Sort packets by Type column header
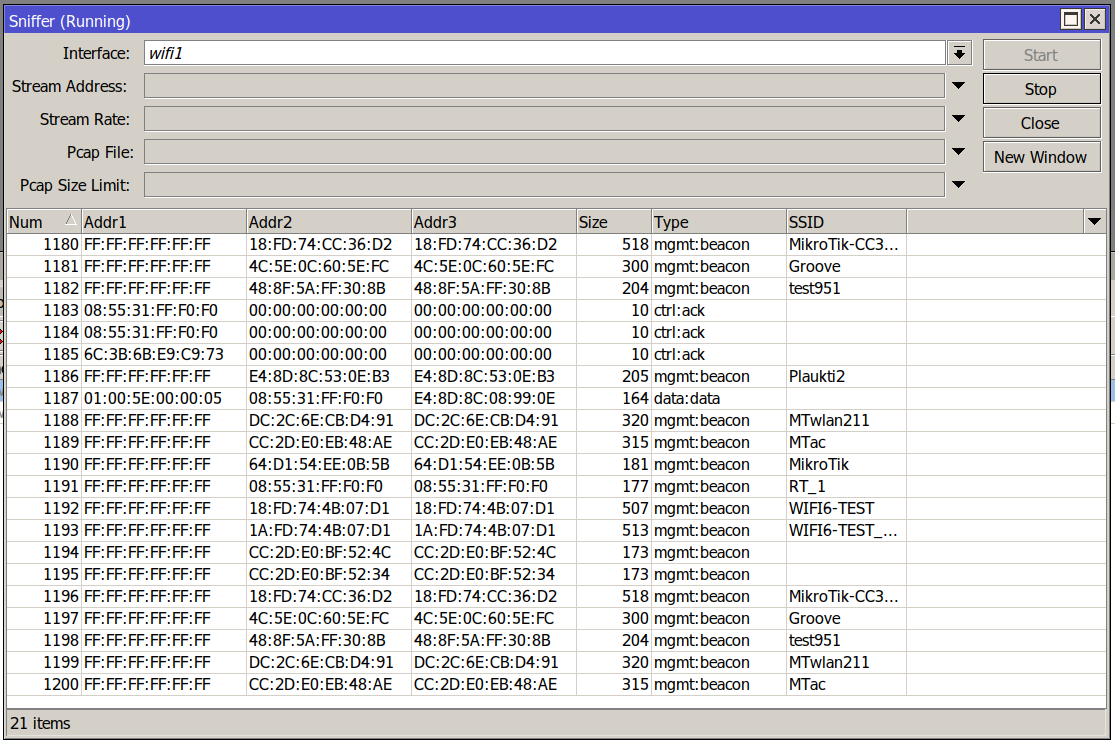 tap(718, 222)
